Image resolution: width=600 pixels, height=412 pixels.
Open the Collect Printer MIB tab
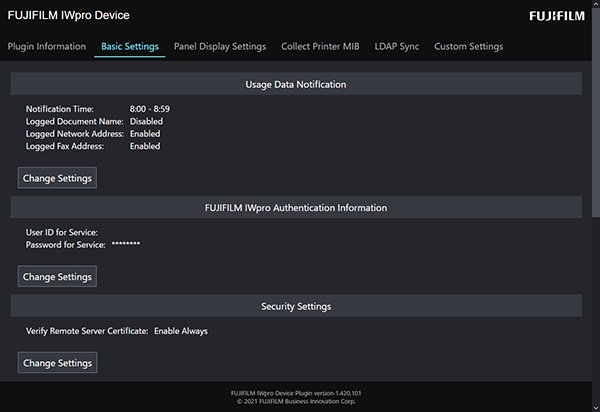[x=320, y=46]
